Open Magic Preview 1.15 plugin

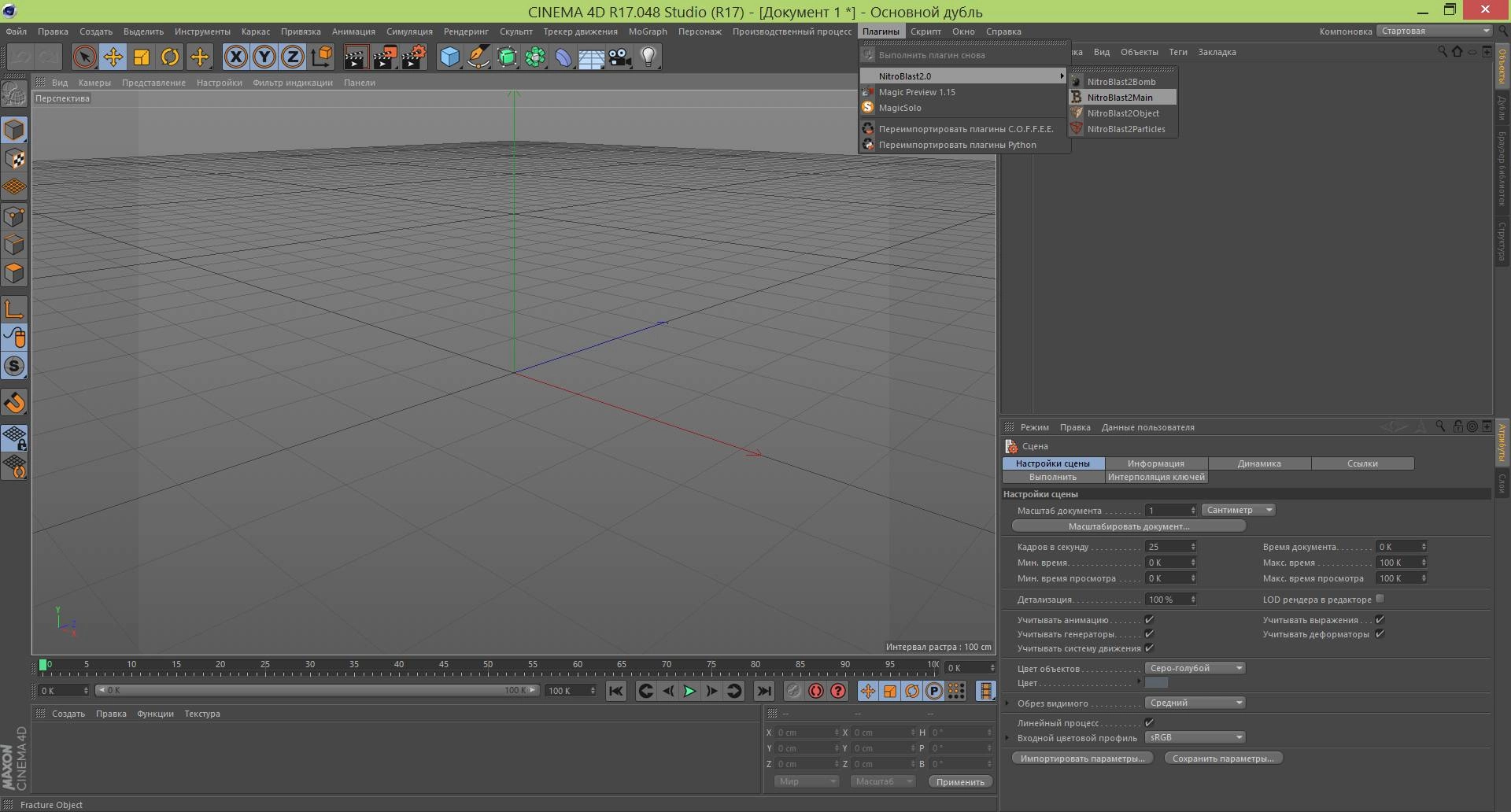click(964, 92)
